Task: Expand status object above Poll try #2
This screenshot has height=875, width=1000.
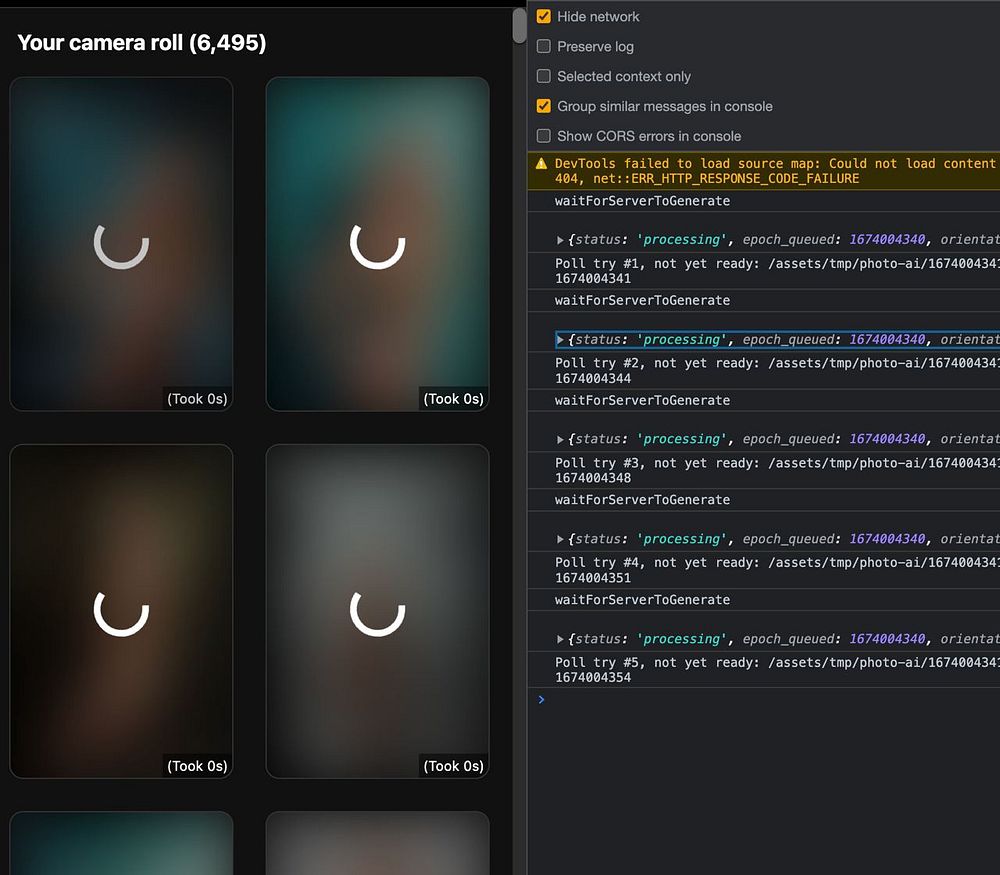Action: [560, 340]
